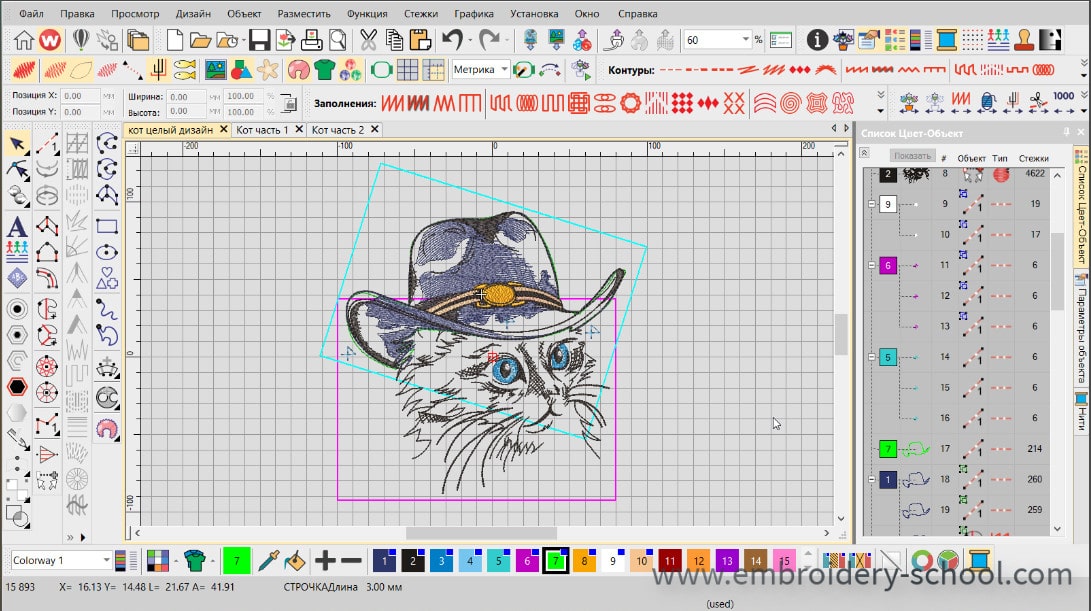Image resolution: width=1091 pixels, height=611 pixels.
Task: Open a design with the folder icon
Action: pos(200,40)
